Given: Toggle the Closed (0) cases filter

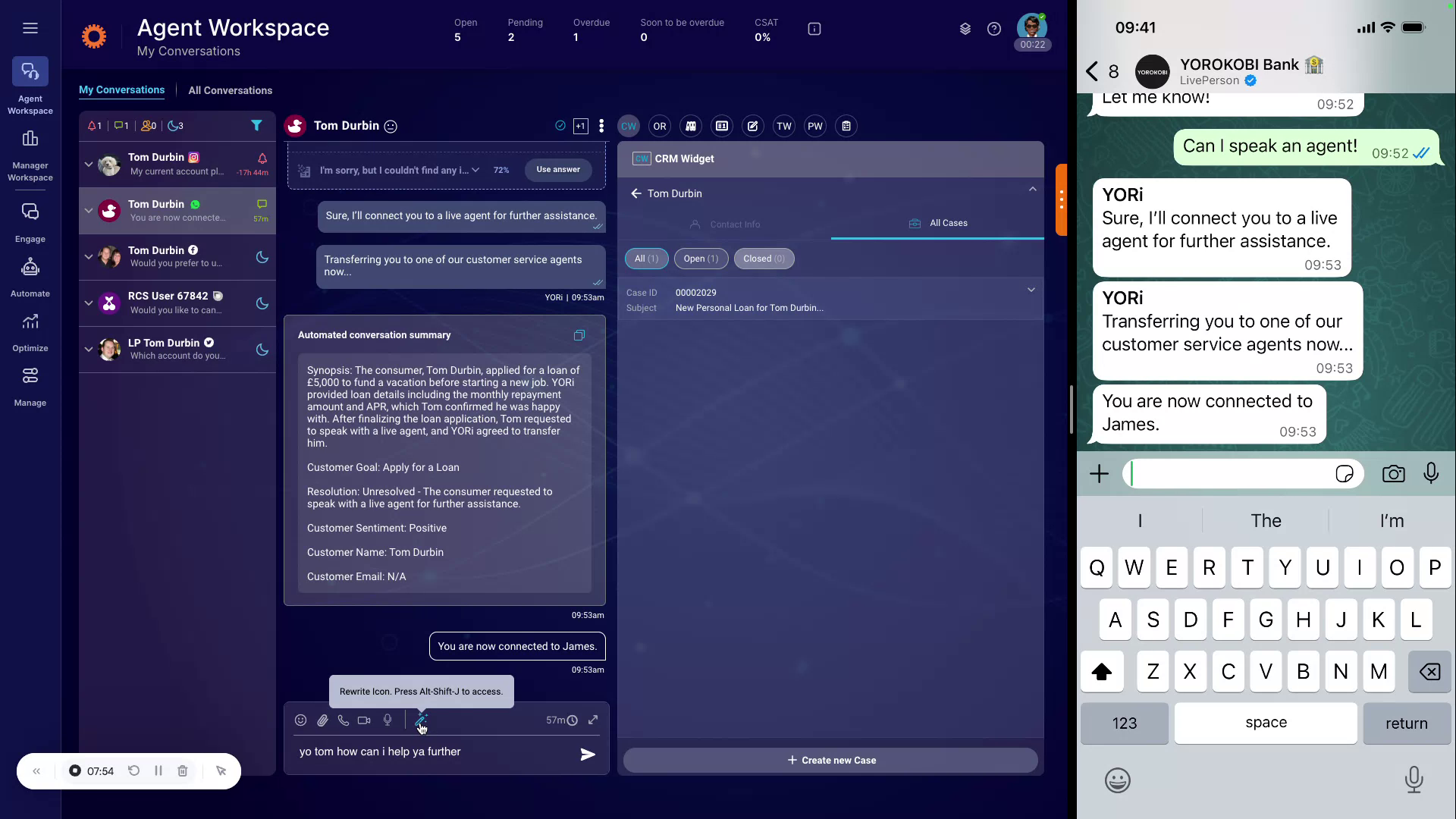Looking at the screenshot, I should [x=764, y=259].
